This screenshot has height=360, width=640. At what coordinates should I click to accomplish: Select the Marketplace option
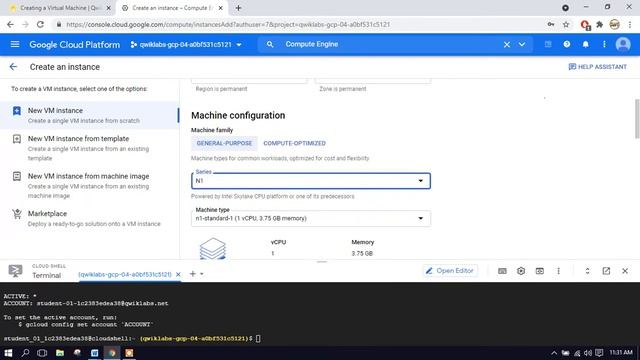pos(90,218)
